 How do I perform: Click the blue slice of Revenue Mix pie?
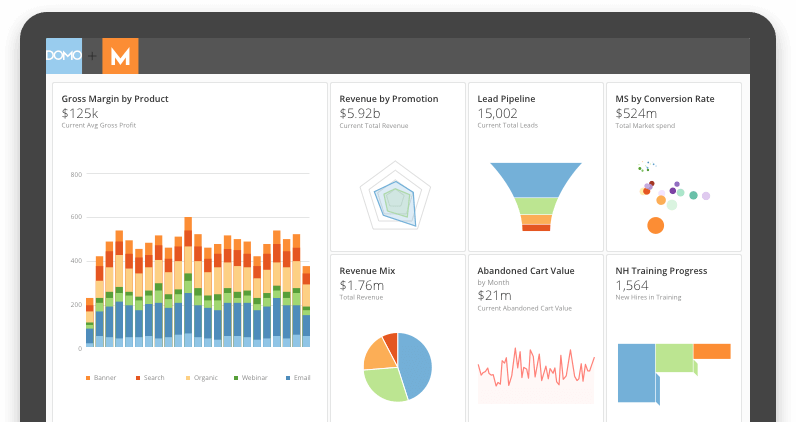pos(416,366)
